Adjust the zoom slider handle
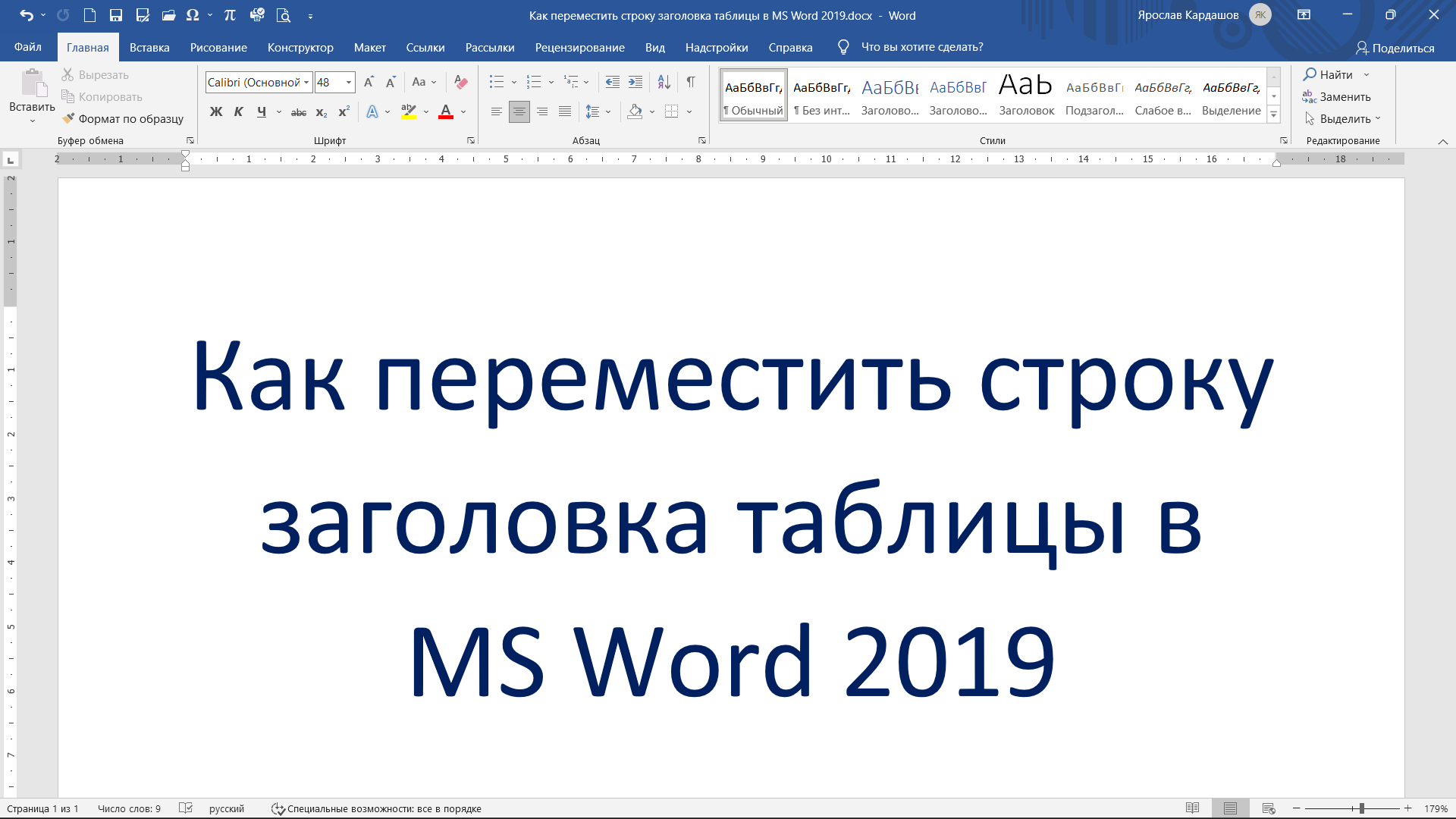This screenshot has width=1456, height=819. coord(1362,808)
